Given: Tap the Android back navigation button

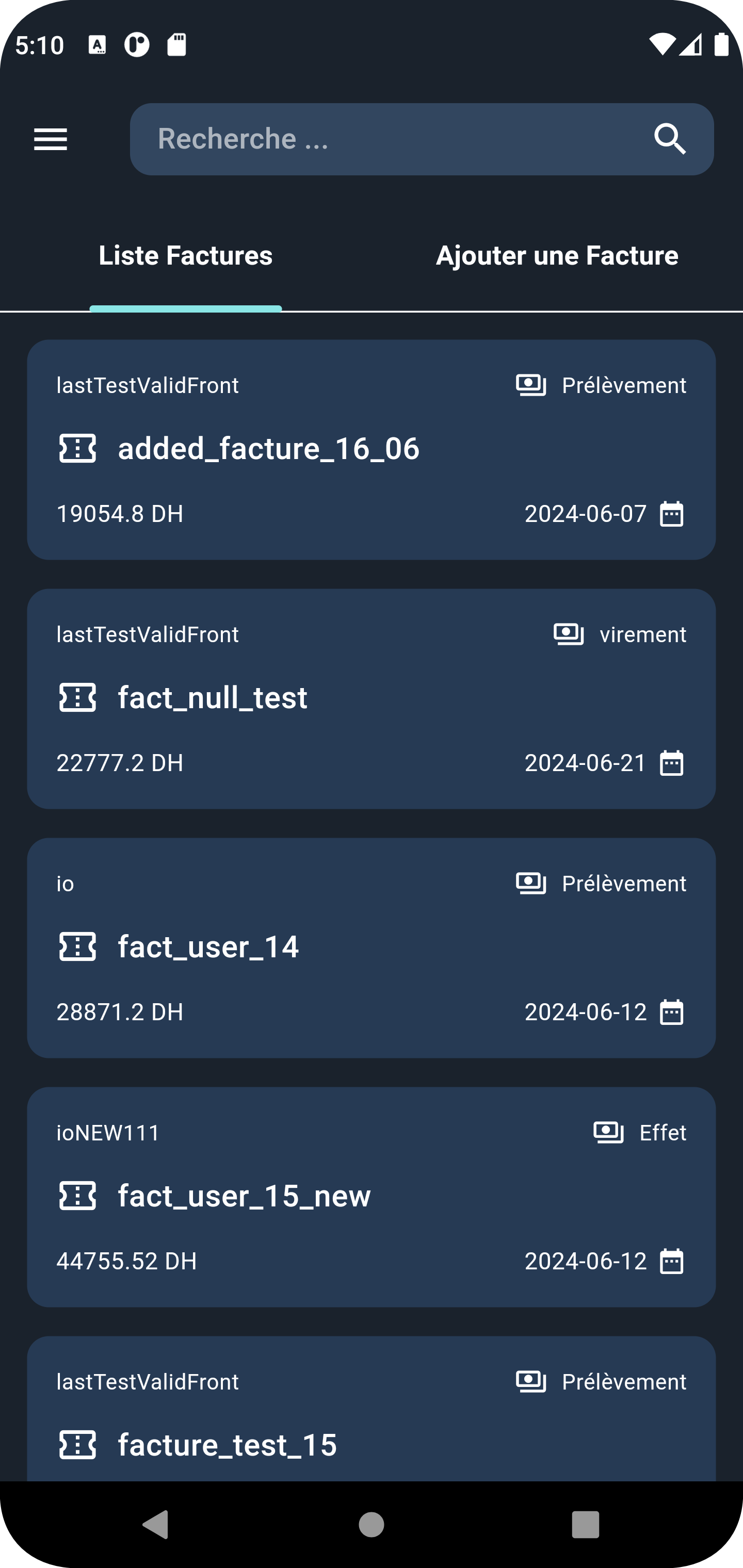Looking at the screenshot, I should tap(156, 1524).
